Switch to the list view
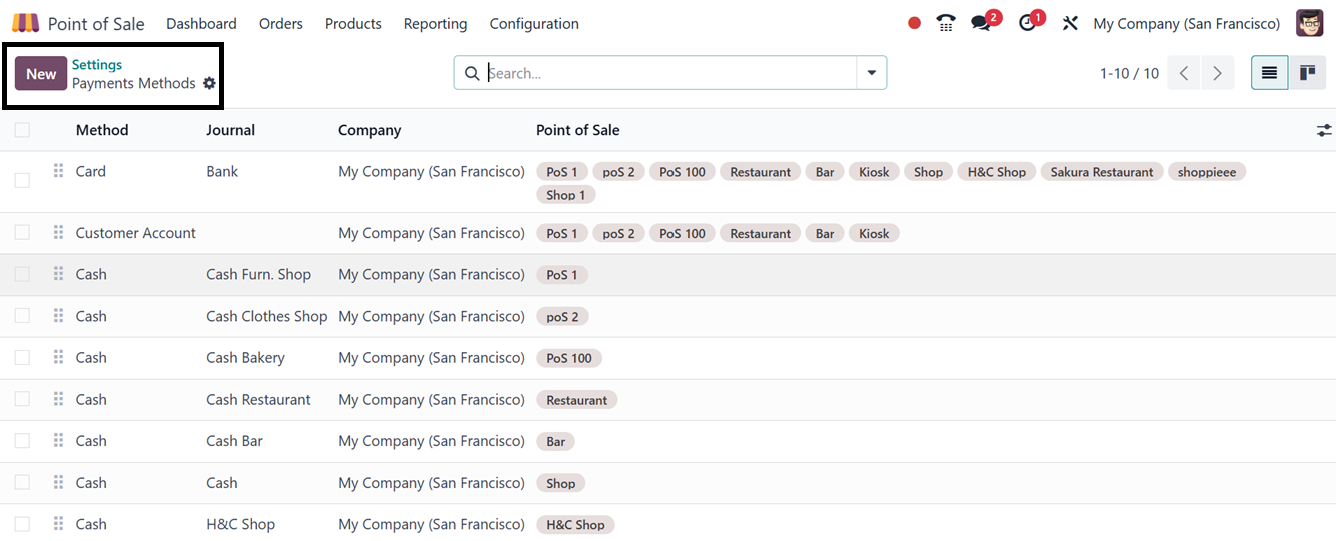Viewport: 1336px width, 541px height. tap(1269, 73)
